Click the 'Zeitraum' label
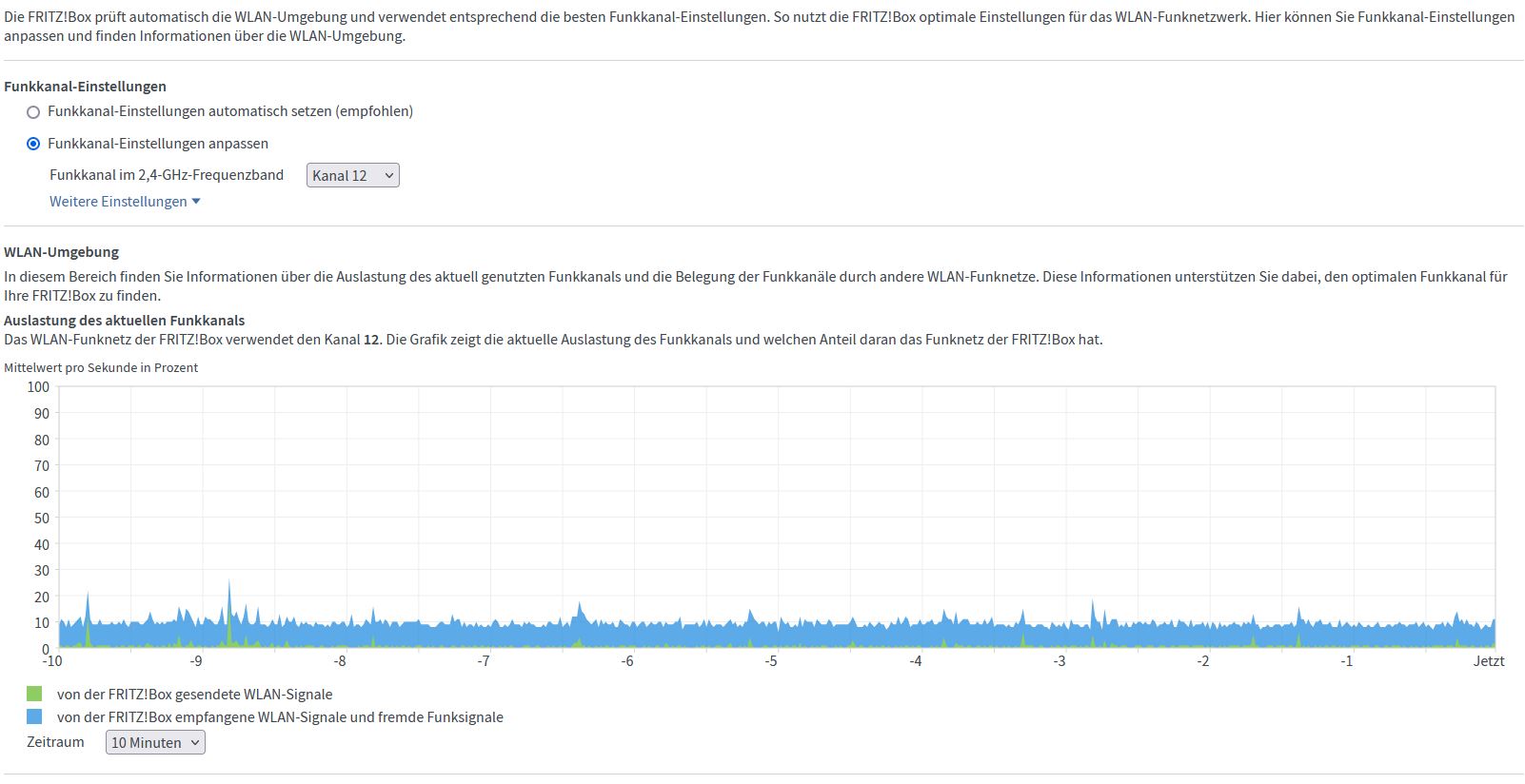1525x784 pixels. 55,742
